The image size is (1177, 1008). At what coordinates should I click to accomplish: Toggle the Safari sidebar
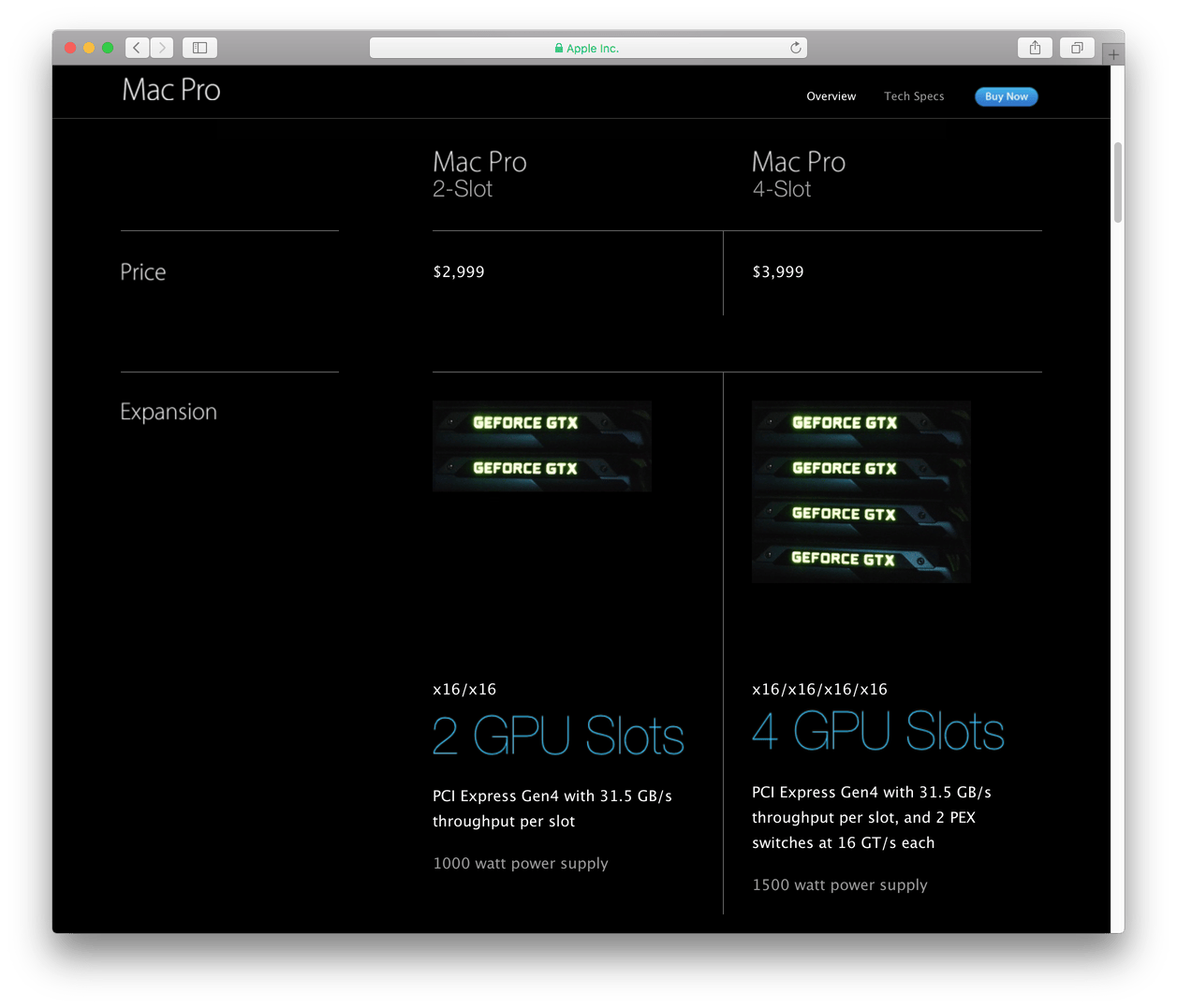point(199,47)
